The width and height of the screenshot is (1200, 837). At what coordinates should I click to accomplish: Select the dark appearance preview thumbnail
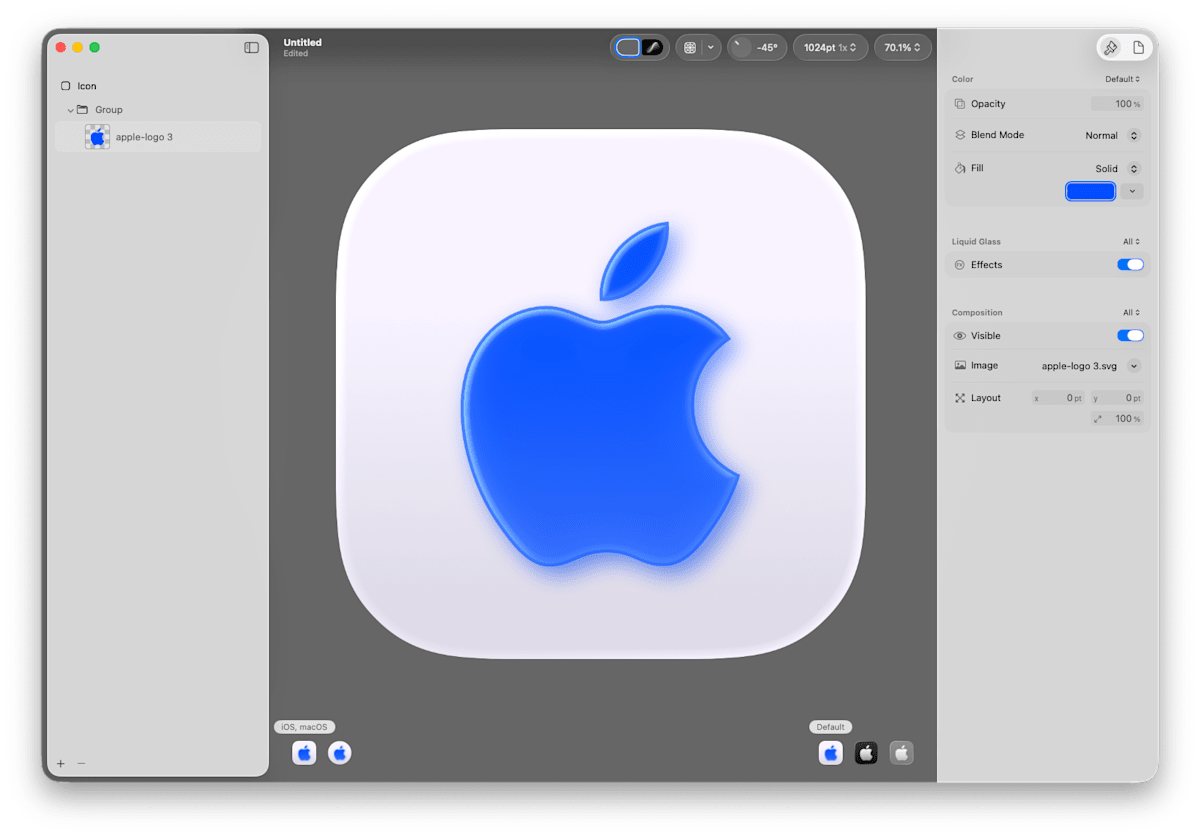(x=866, y=753)
